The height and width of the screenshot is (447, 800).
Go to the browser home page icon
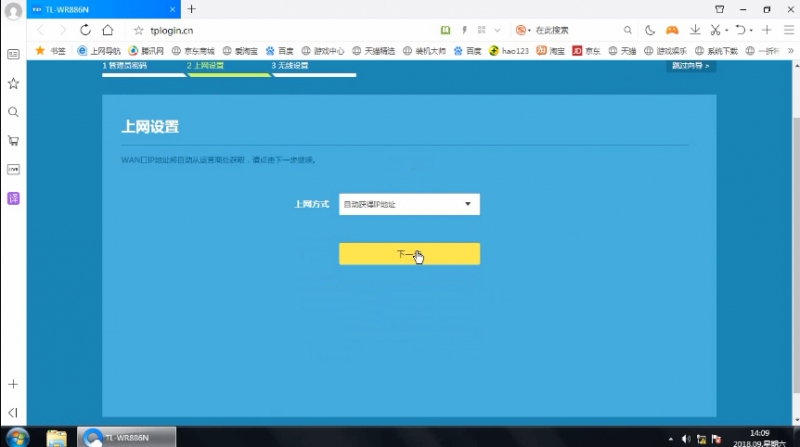(x=108, y=30)
